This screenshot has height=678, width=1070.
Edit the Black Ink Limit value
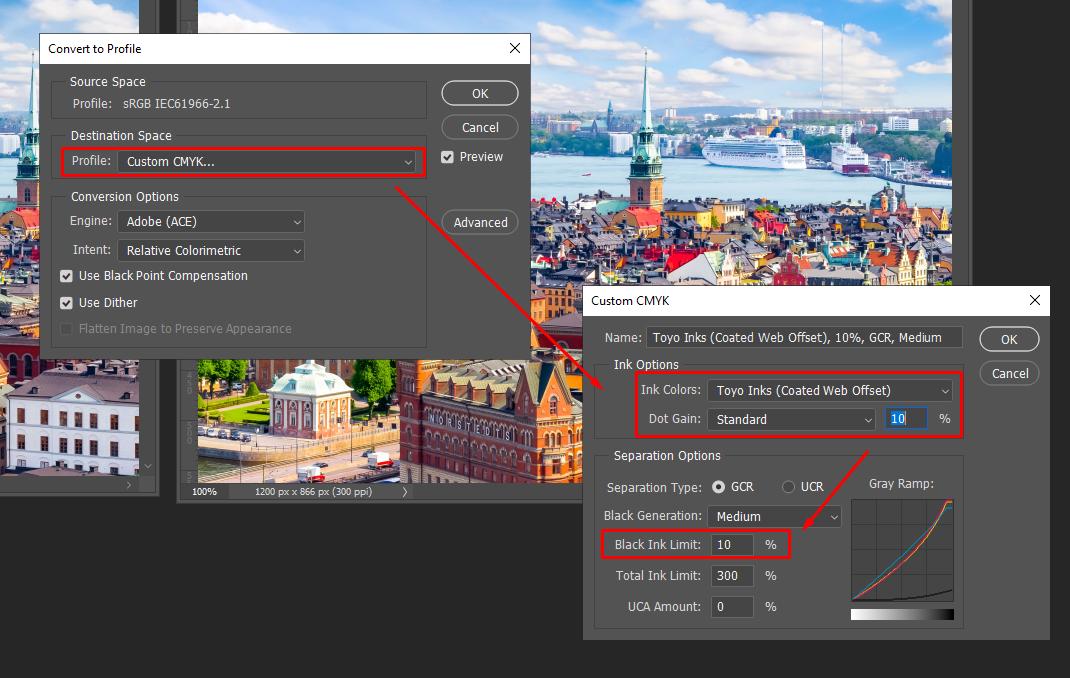pyautogui.click(x=731, y=545)
